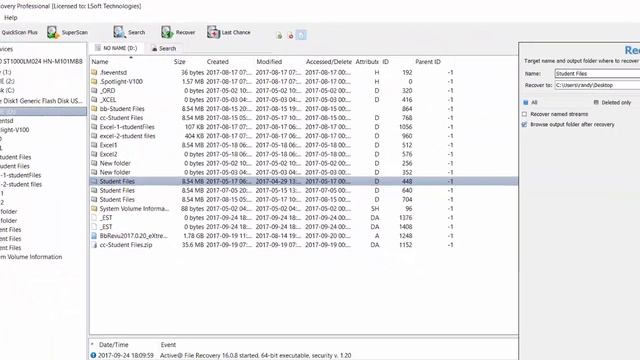Click the zip icon of cc-Student Files.zip
The width and height of the screenshot is (640, 360).
[x=94, y=244]
